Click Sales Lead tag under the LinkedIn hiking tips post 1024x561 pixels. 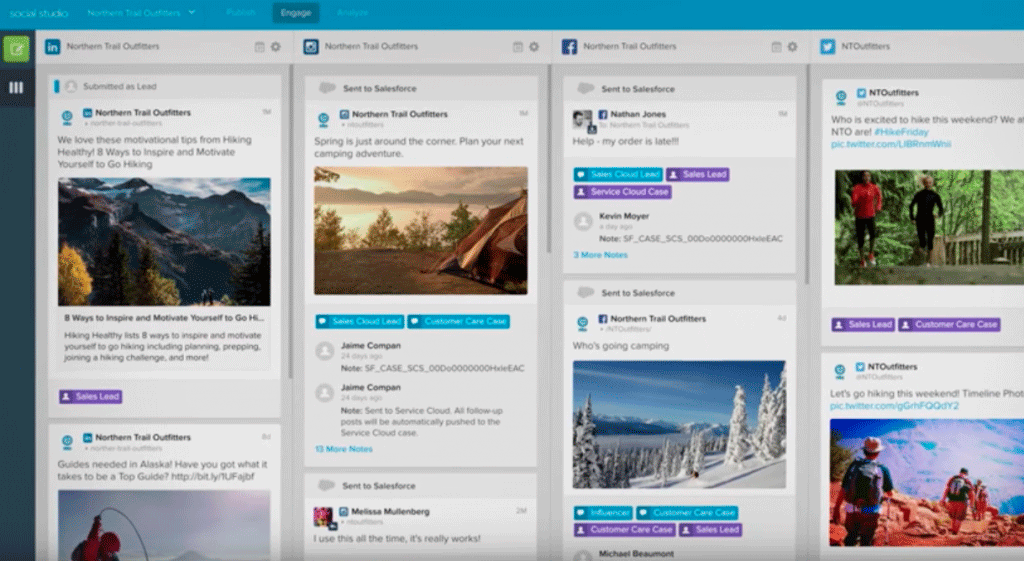point(91,396)
